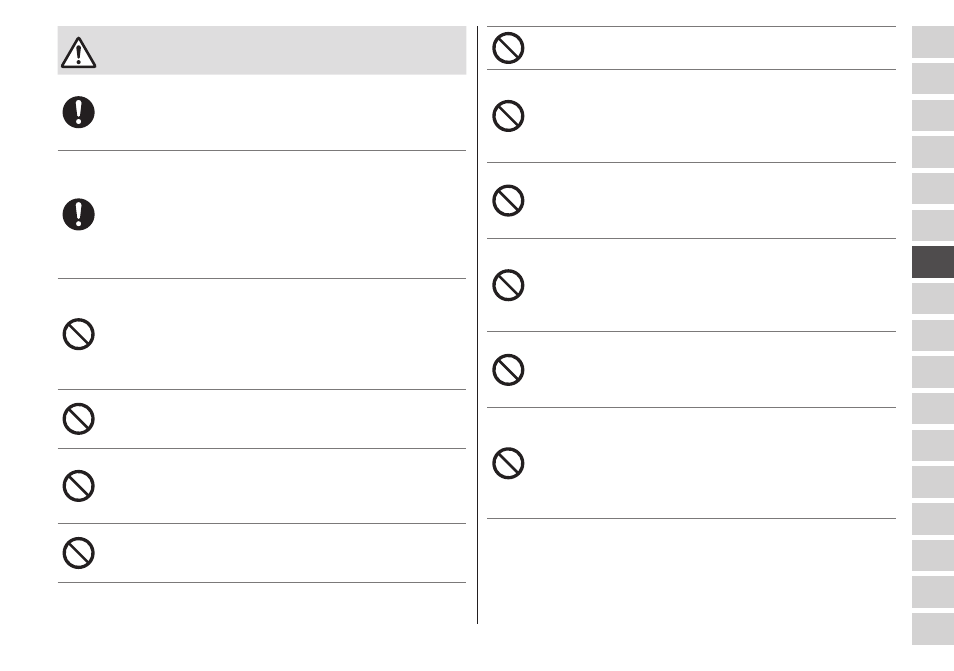The width and height of the screenshot is (954, 671).
Task: Open the dark highlighted side tab
Action: click(933, 262)
